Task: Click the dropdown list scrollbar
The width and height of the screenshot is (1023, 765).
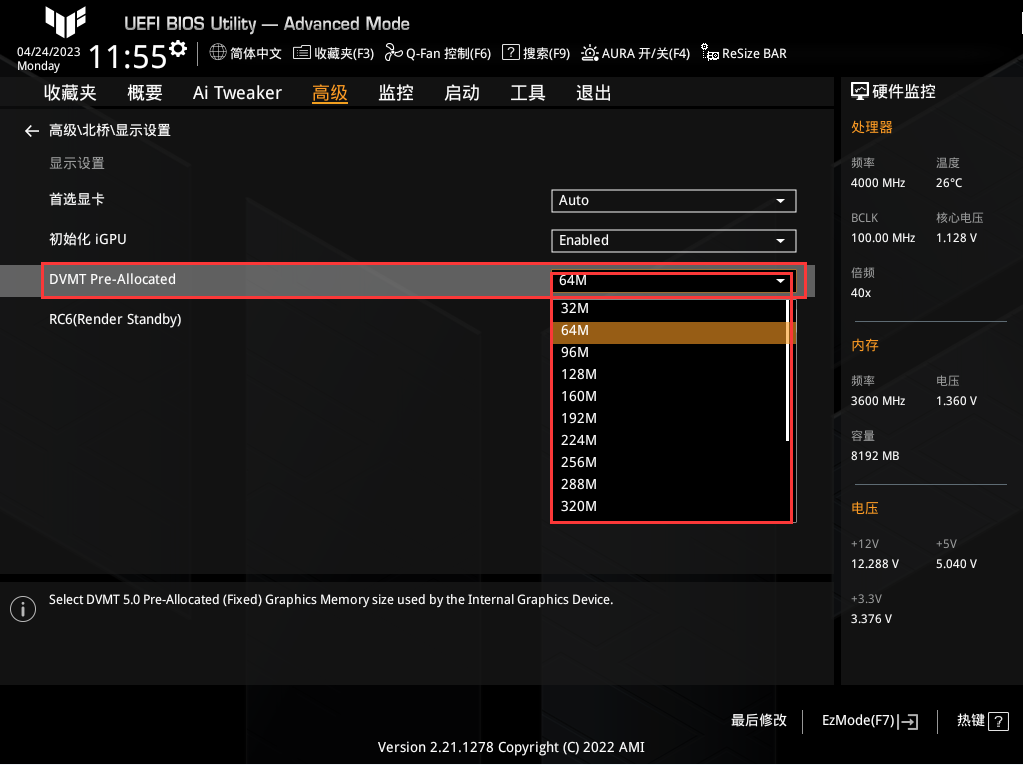Action: click(x=788, y=370)
